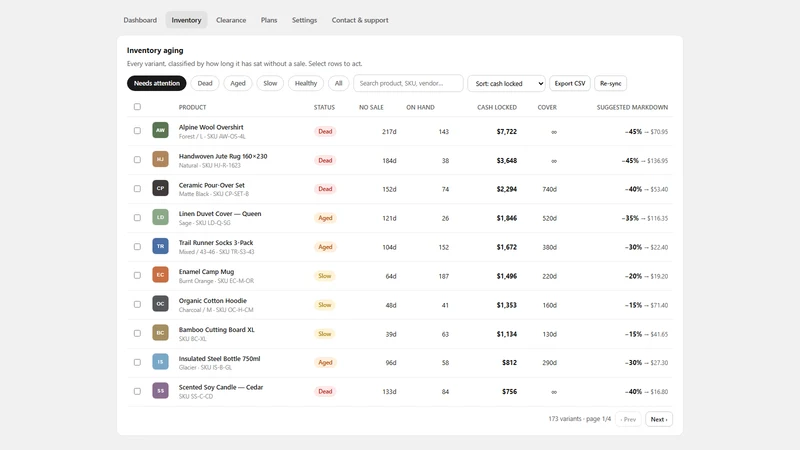
Task: Click the 173 variants page 1/4 text
Action: point(579,419)
